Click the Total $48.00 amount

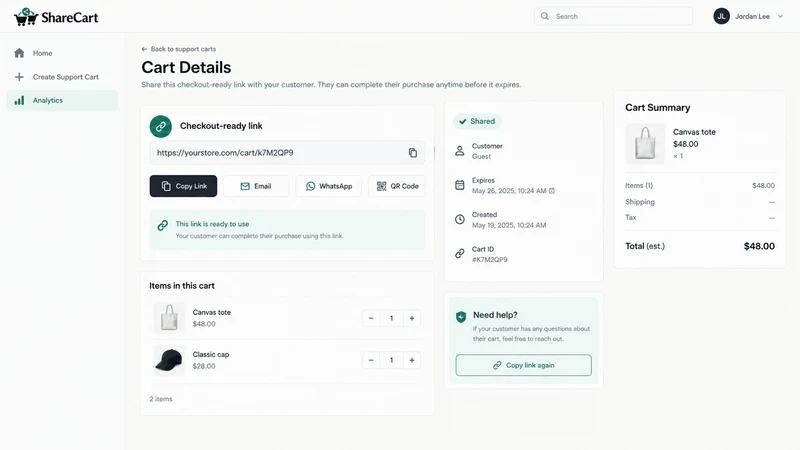point(759,246)
